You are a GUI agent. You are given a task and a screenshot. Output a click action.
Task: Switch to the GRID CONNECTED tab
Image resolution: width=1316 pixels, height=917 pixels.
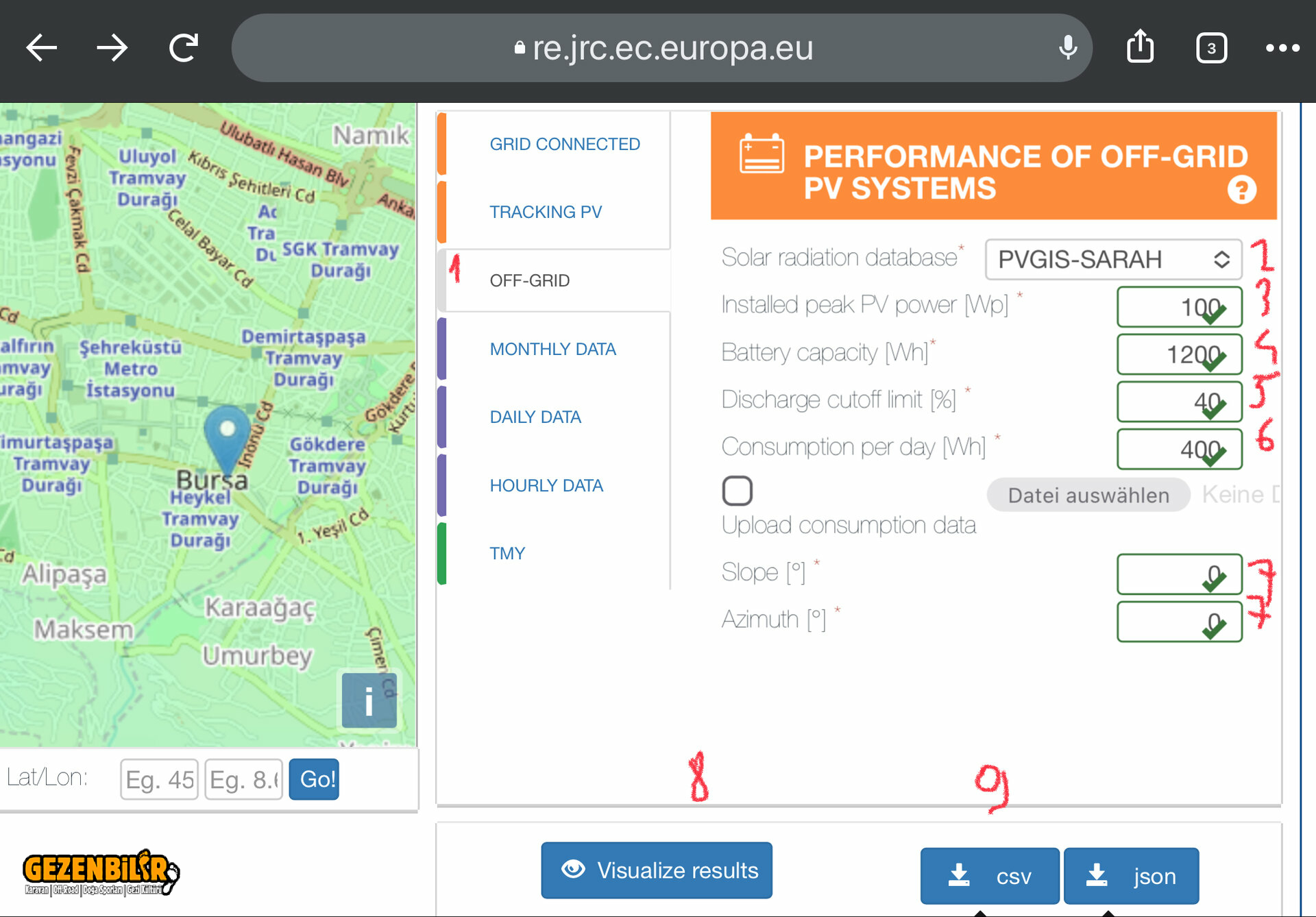click(x=564, y=144)
